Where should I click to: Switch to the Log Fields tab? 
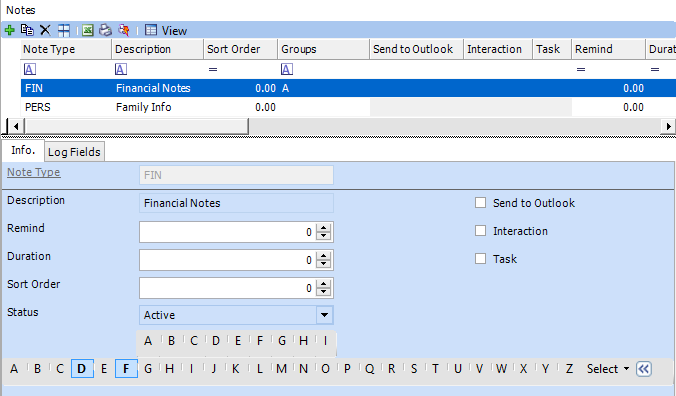pos(74,152)
